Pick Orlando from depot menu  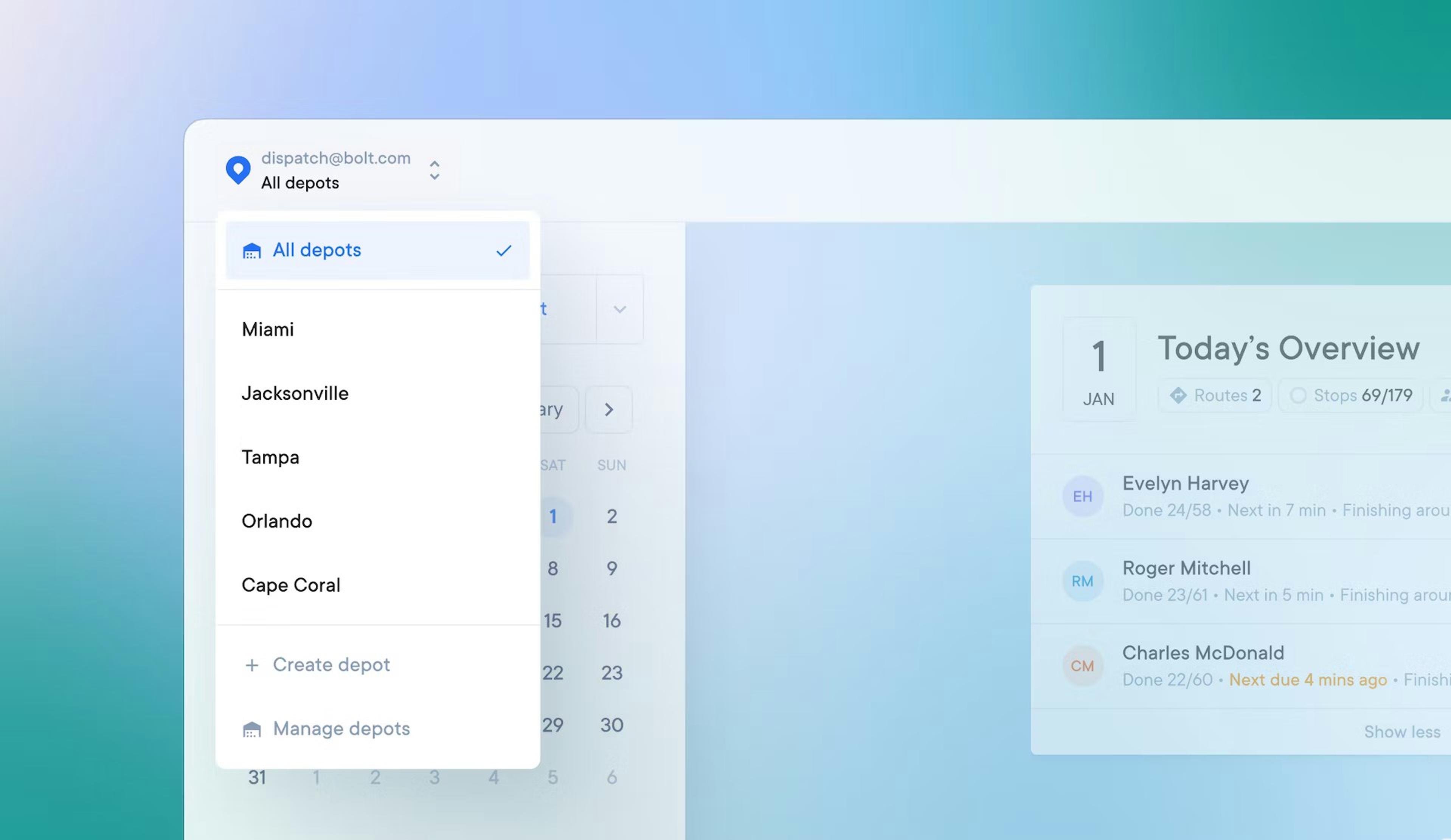[x=277, y=521]
